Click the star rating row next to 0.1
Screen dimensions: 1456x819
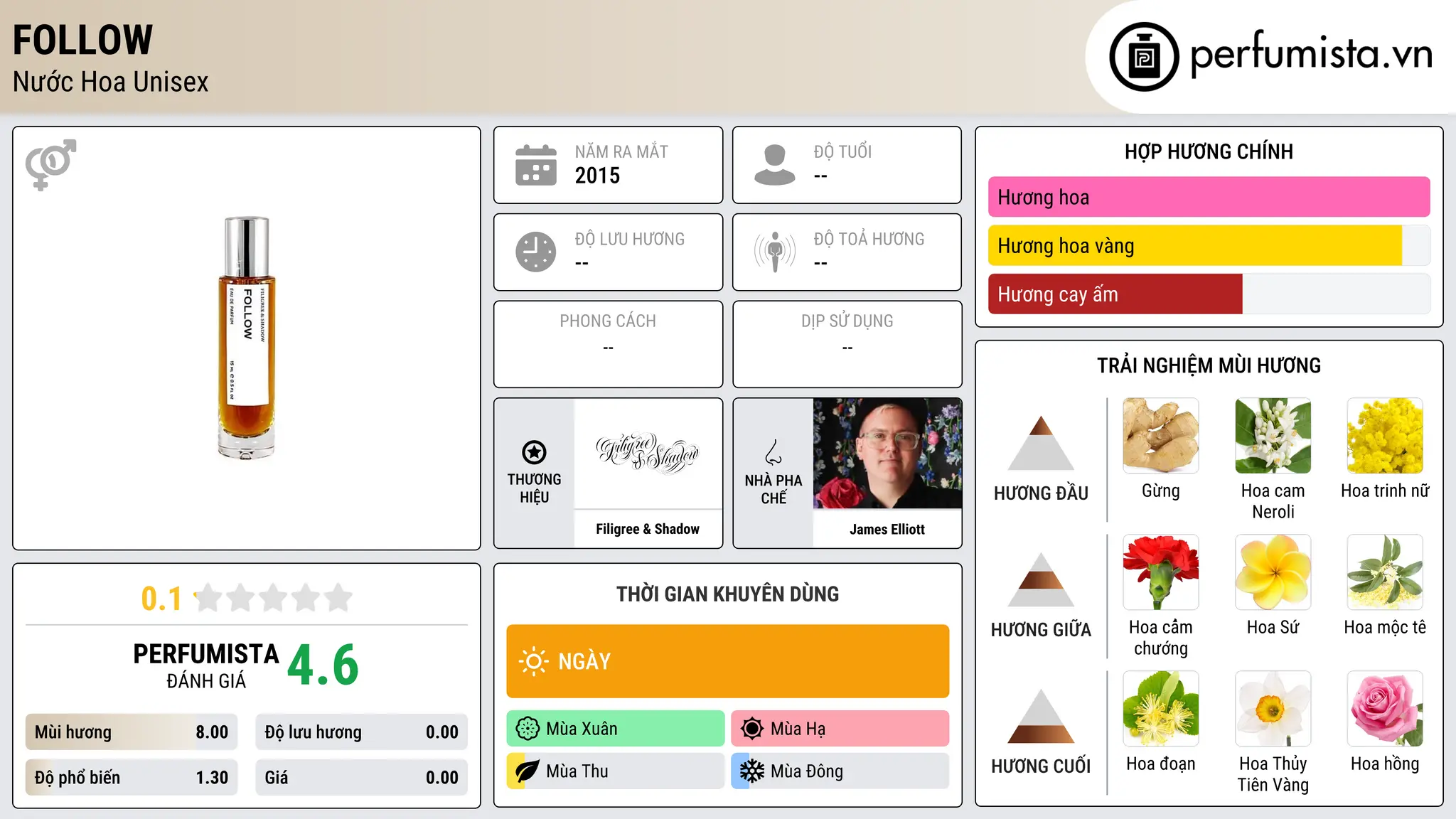tap(274, 598)
